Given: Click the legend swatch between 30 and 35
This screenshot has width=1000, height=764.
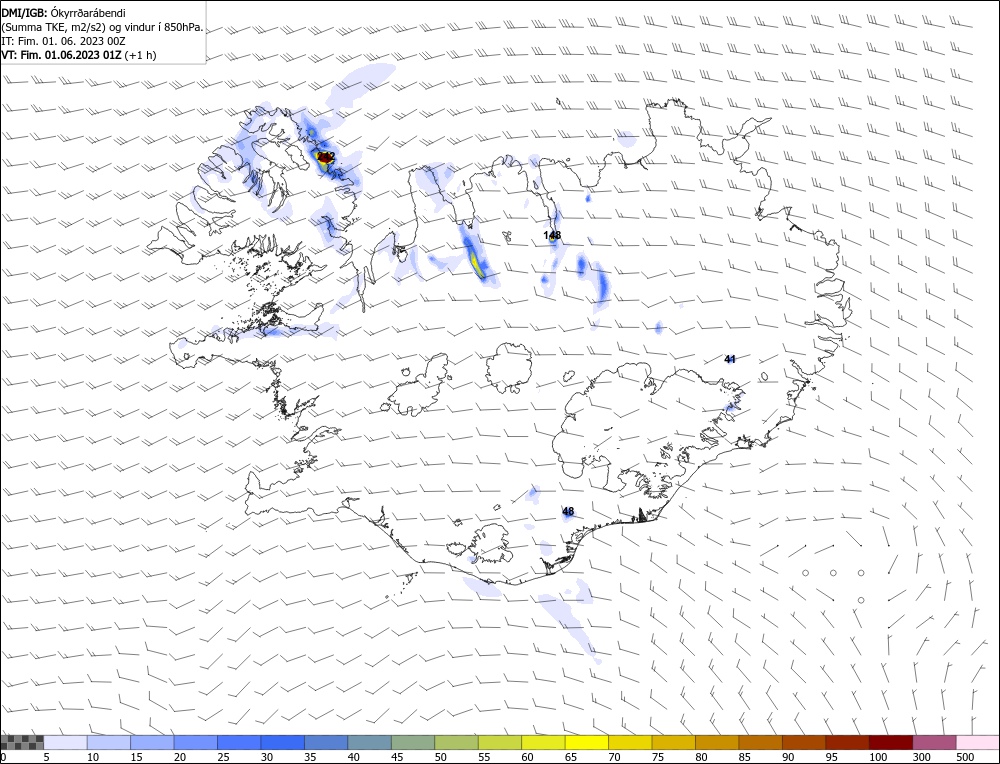Looking at the screenshot, I should [x=283, y=742].
